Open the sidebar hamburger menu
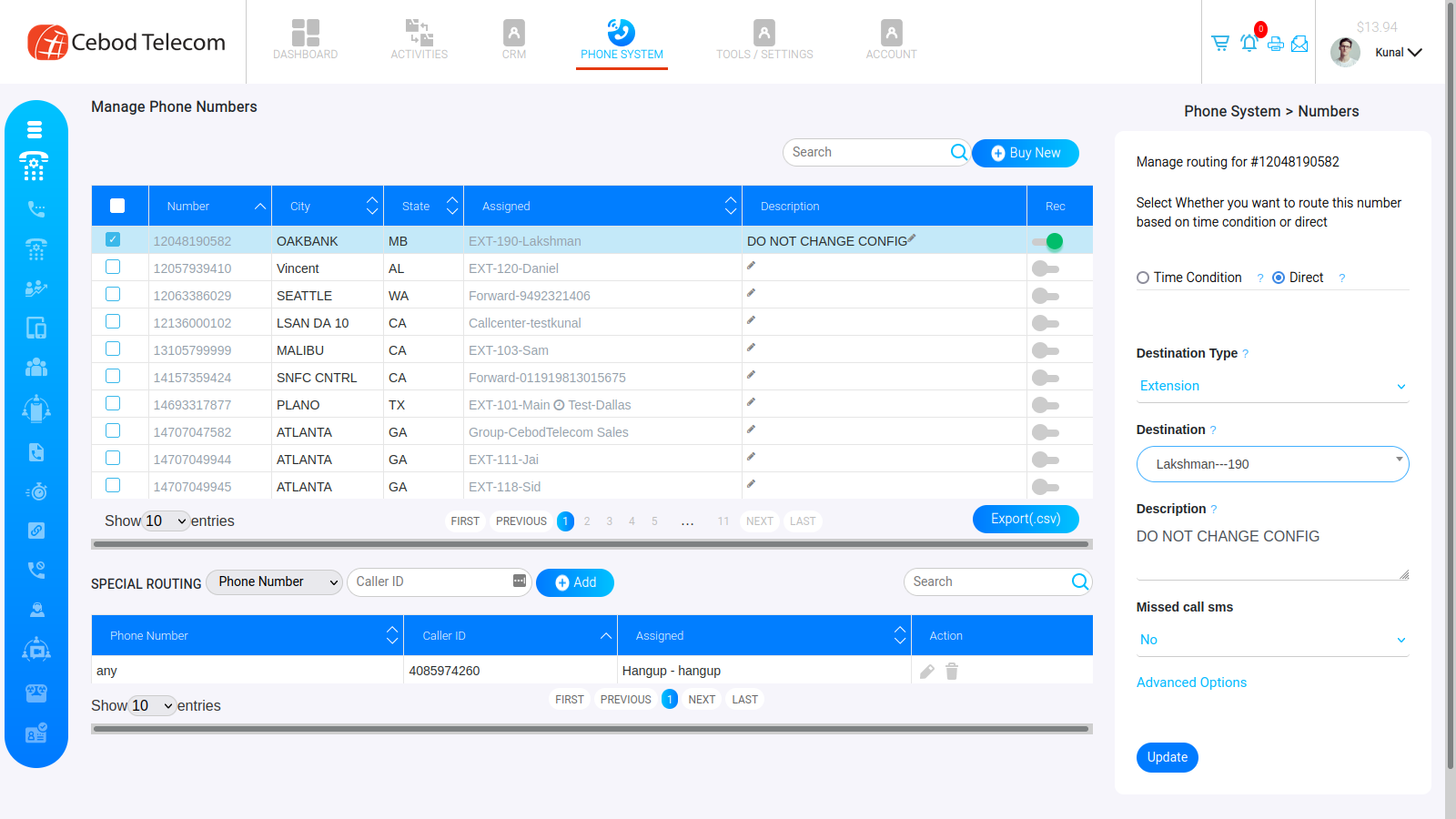 (35, 129)
